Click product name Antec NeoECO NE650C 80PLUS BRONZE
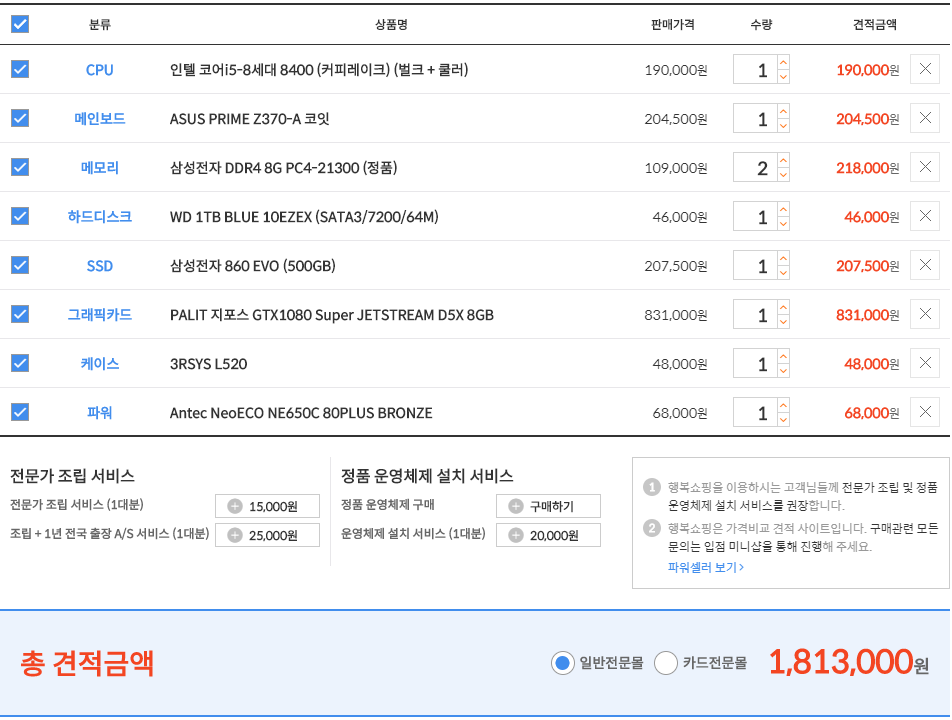 [x=301, y=413]
